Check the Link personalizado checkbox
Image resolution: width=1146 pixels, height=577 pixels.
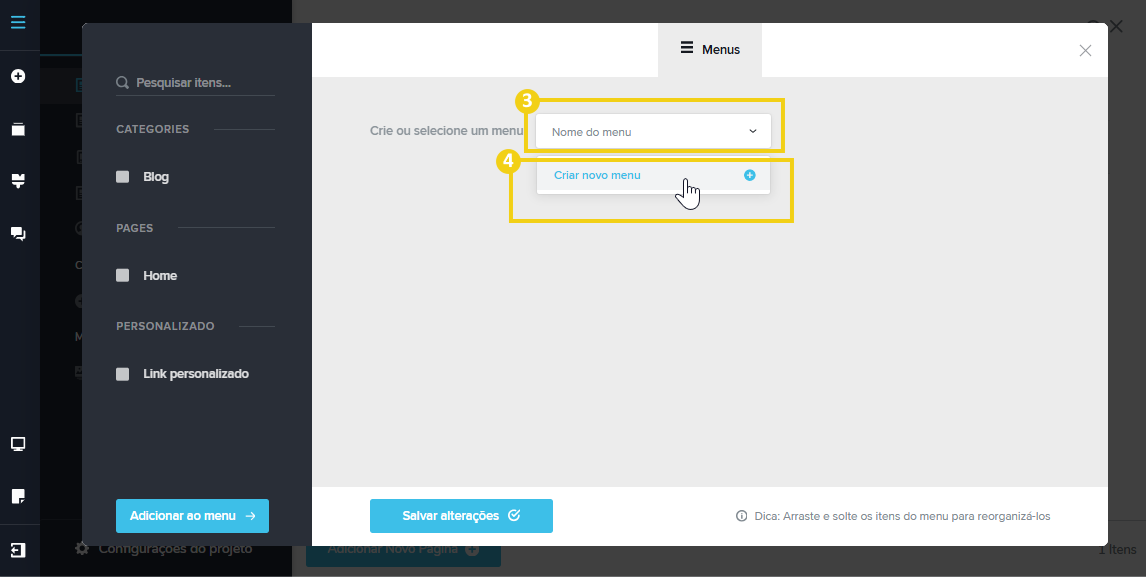(x=123, y=374)
